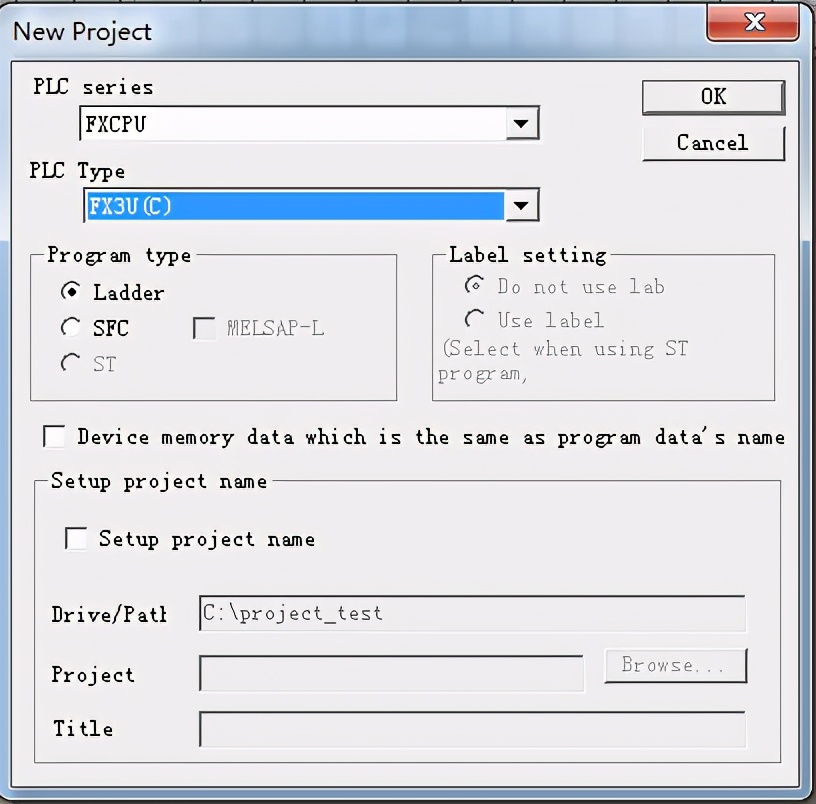This screenshot has width=816, height=804.
Task: Confirm the new project with OK
Action: (x=713, y=97)
